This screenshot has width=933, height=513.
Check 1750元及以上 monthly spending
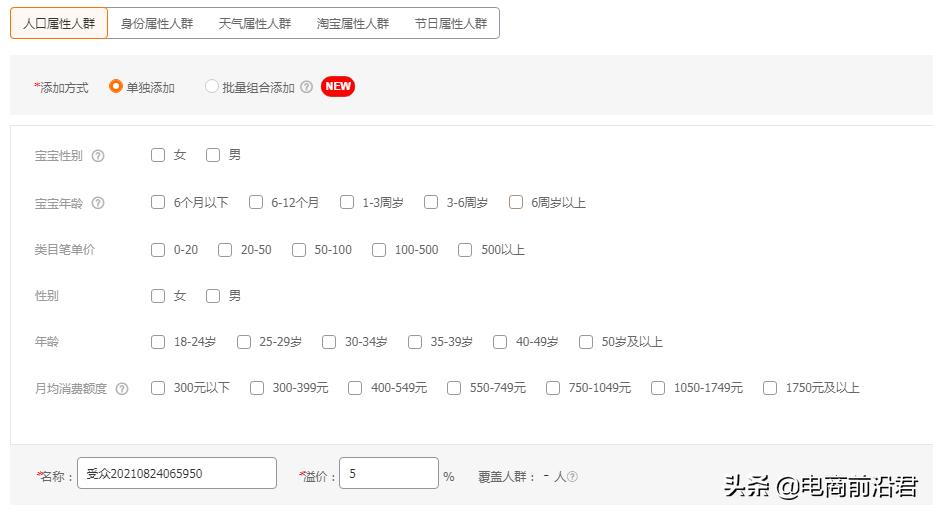tap(770, 388)
